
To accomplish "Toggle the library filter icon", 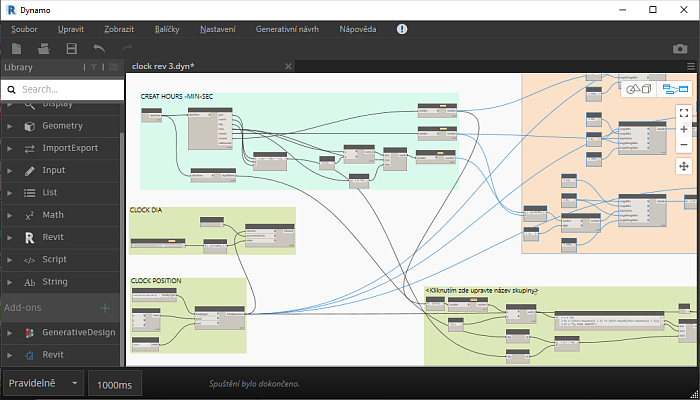I will [x=93, y=67].
